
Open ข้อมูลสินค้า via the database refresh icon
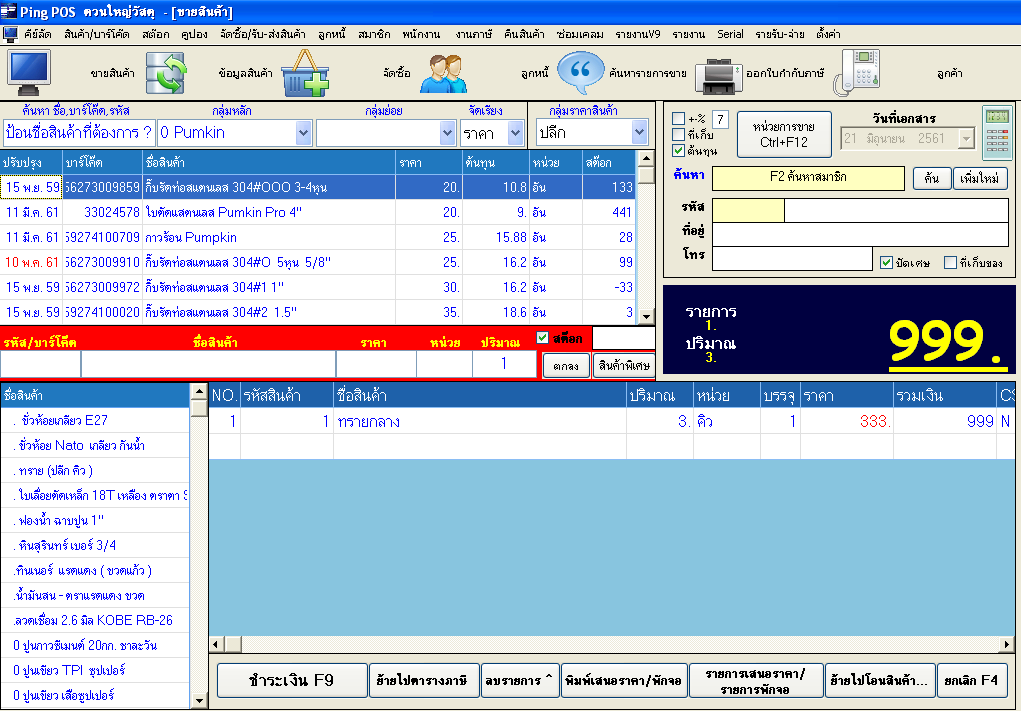point(166,72)
